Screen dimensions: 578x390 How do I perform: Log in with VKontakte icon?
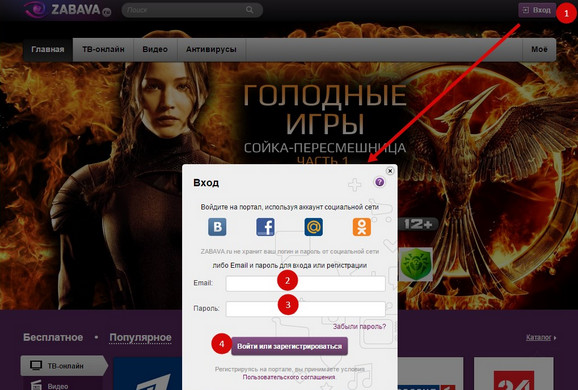click(217, 227)
